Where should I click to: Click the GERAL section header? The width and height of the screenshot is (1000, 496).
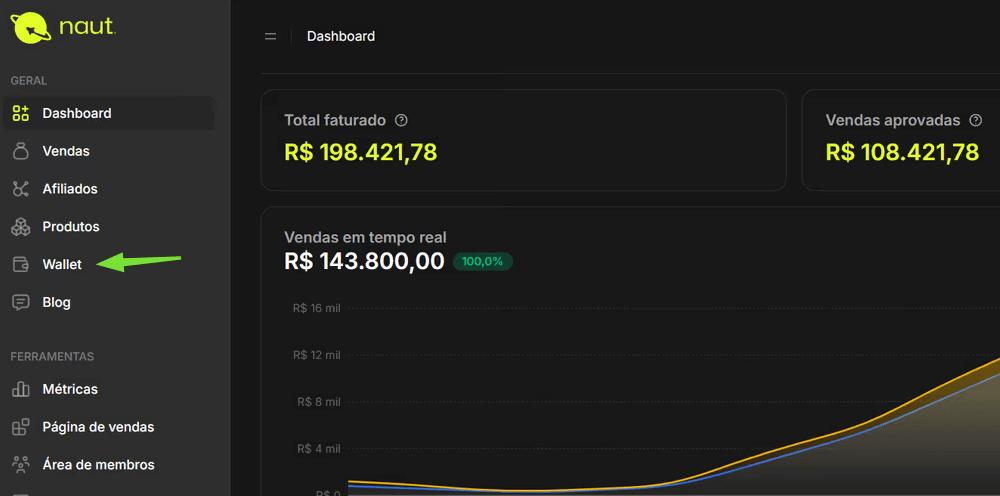[x=29, y=81]
